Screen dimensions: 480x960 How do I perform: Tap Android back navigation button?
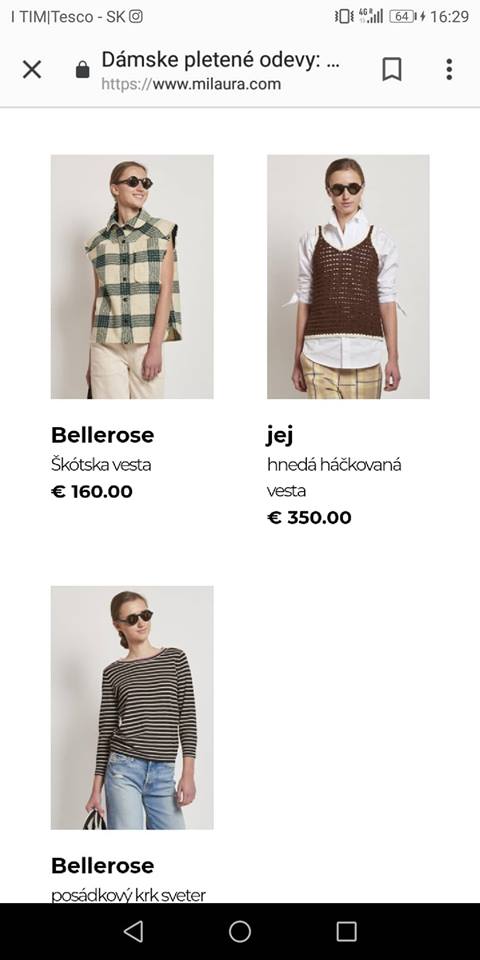point(133,931)
